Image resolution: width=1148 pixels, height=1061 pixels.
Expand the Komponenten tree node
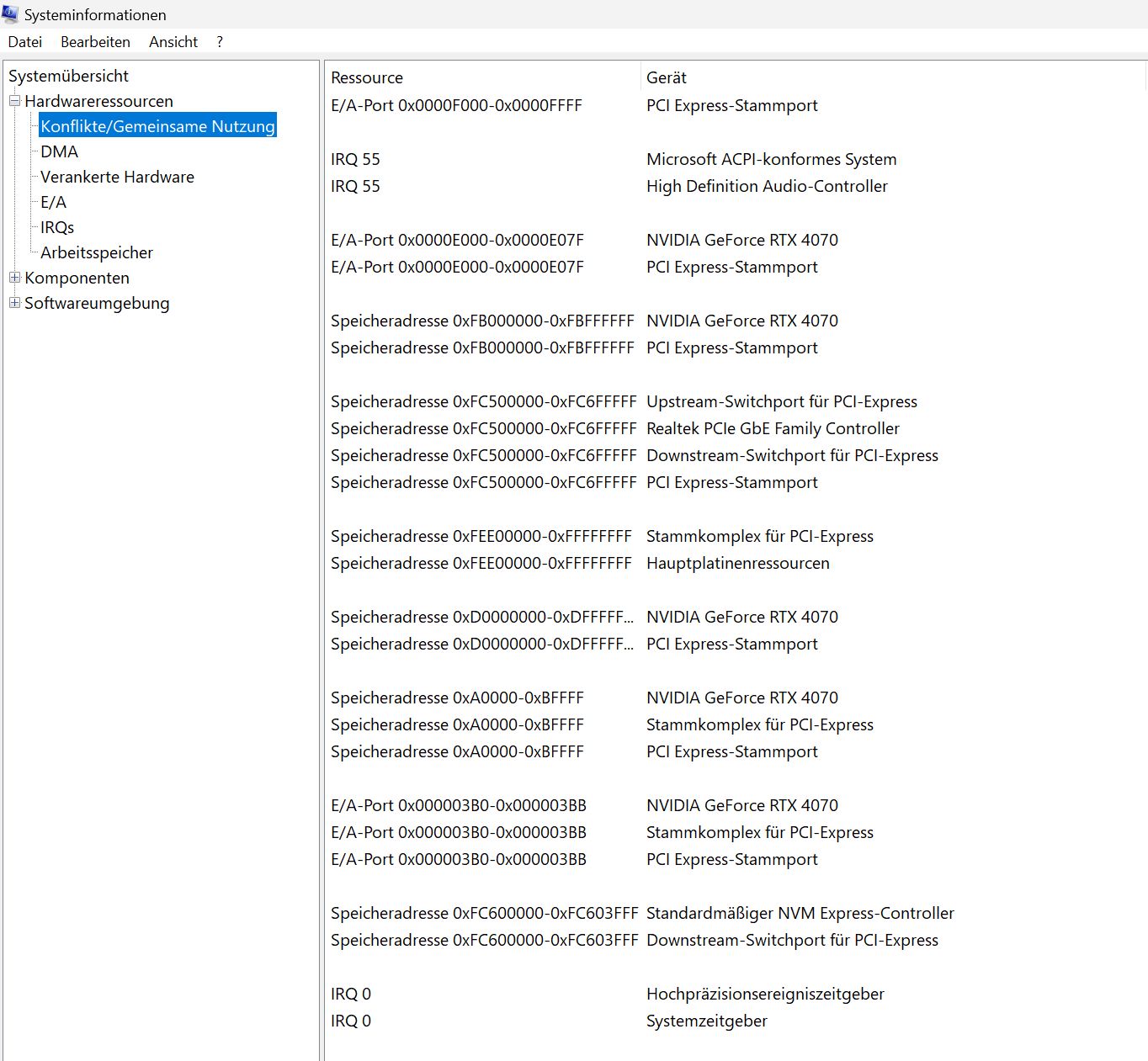(x=14, y=278)
